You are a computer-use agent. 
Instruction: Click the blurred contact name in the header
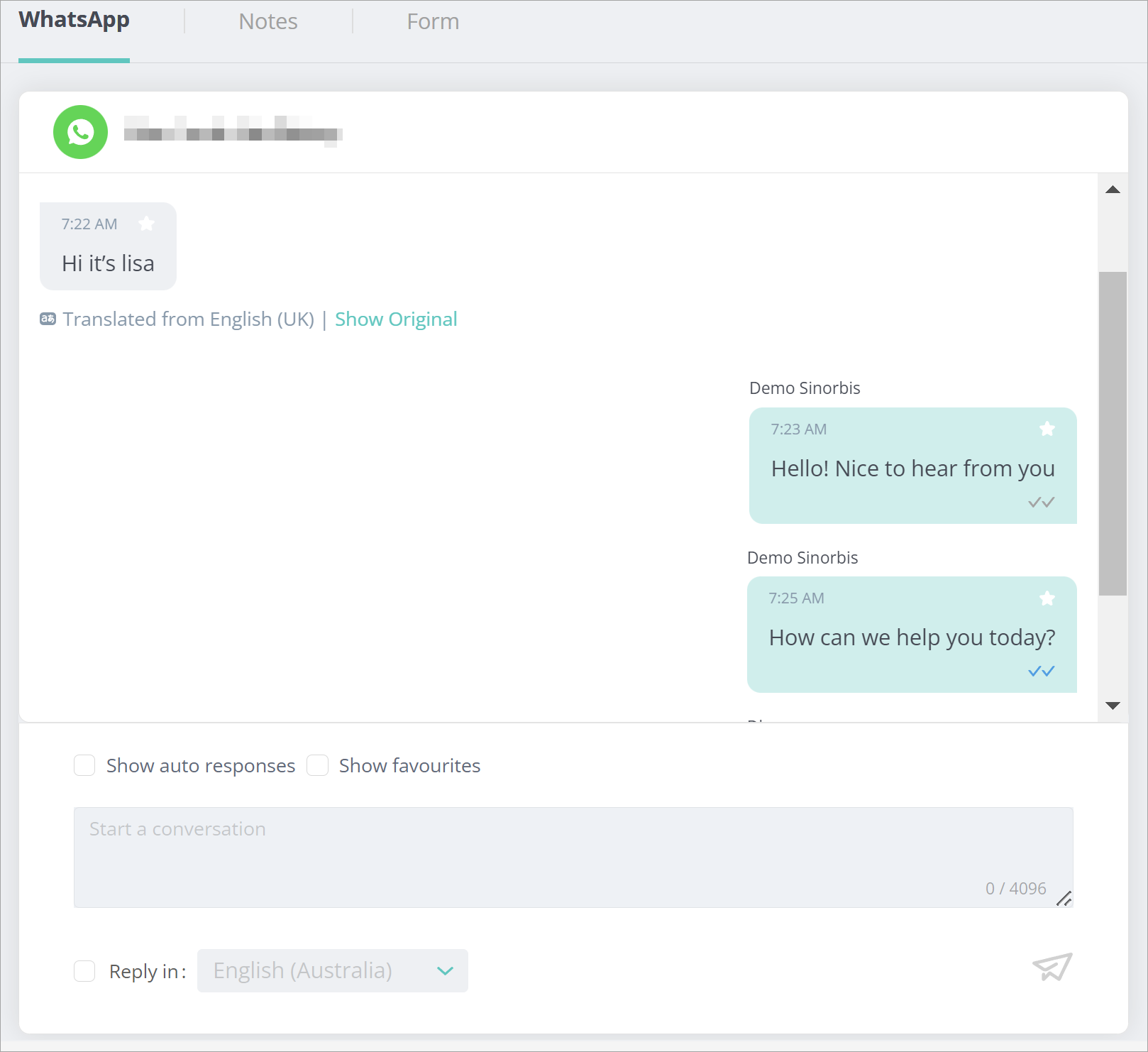click(x=233, y=131)
